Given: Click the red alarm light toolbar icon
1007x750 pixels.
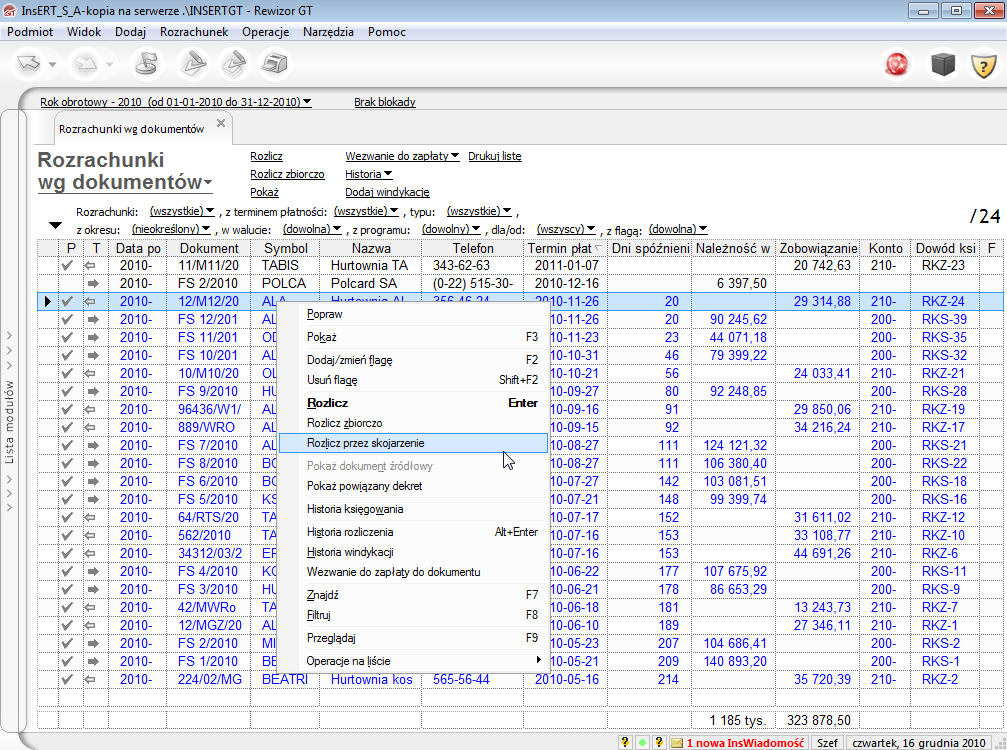Looking at the screenshot, I should point(898,65).
